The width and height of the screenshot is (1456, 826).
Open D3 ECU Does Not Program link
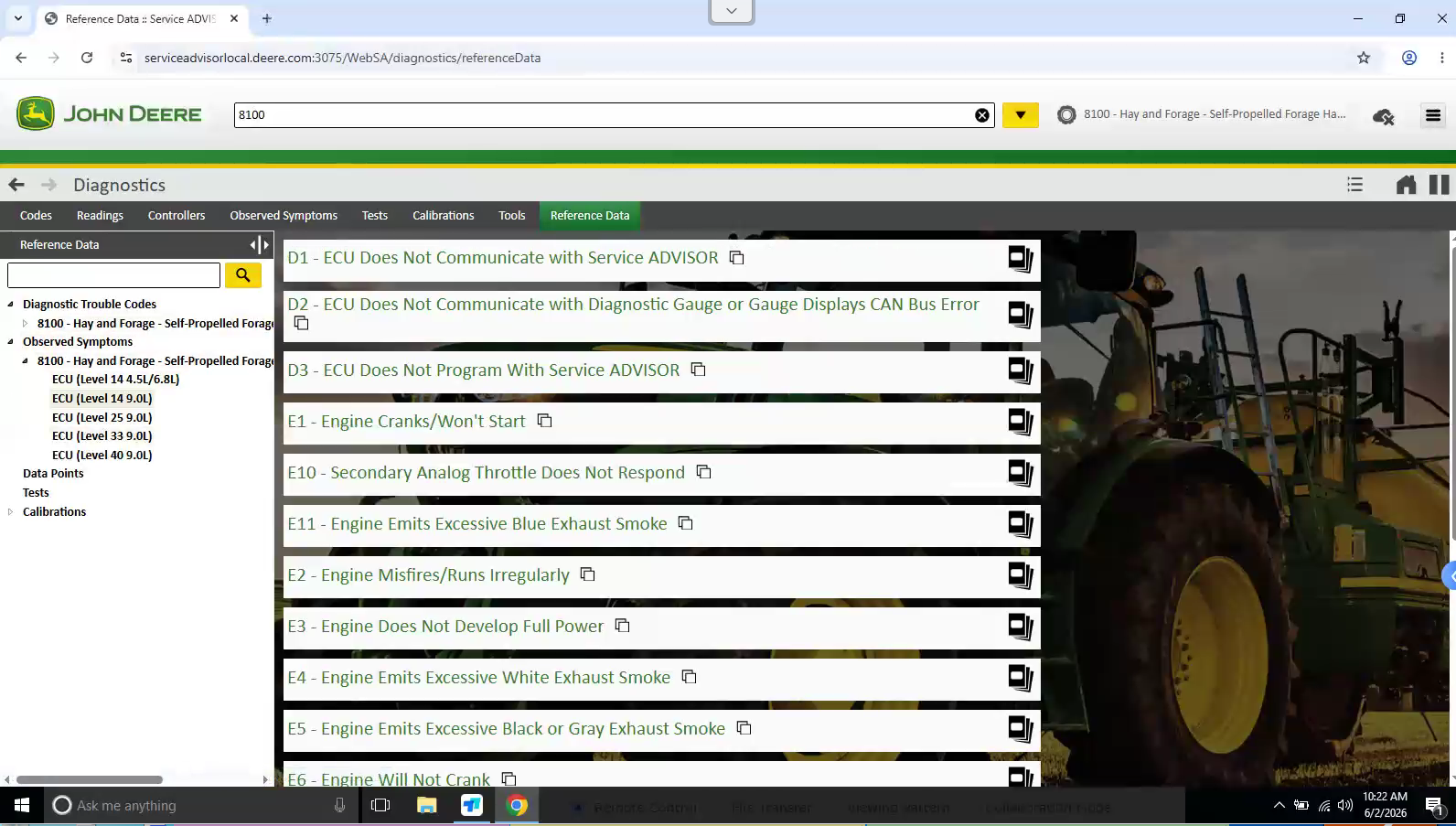[x=484, y=370]
